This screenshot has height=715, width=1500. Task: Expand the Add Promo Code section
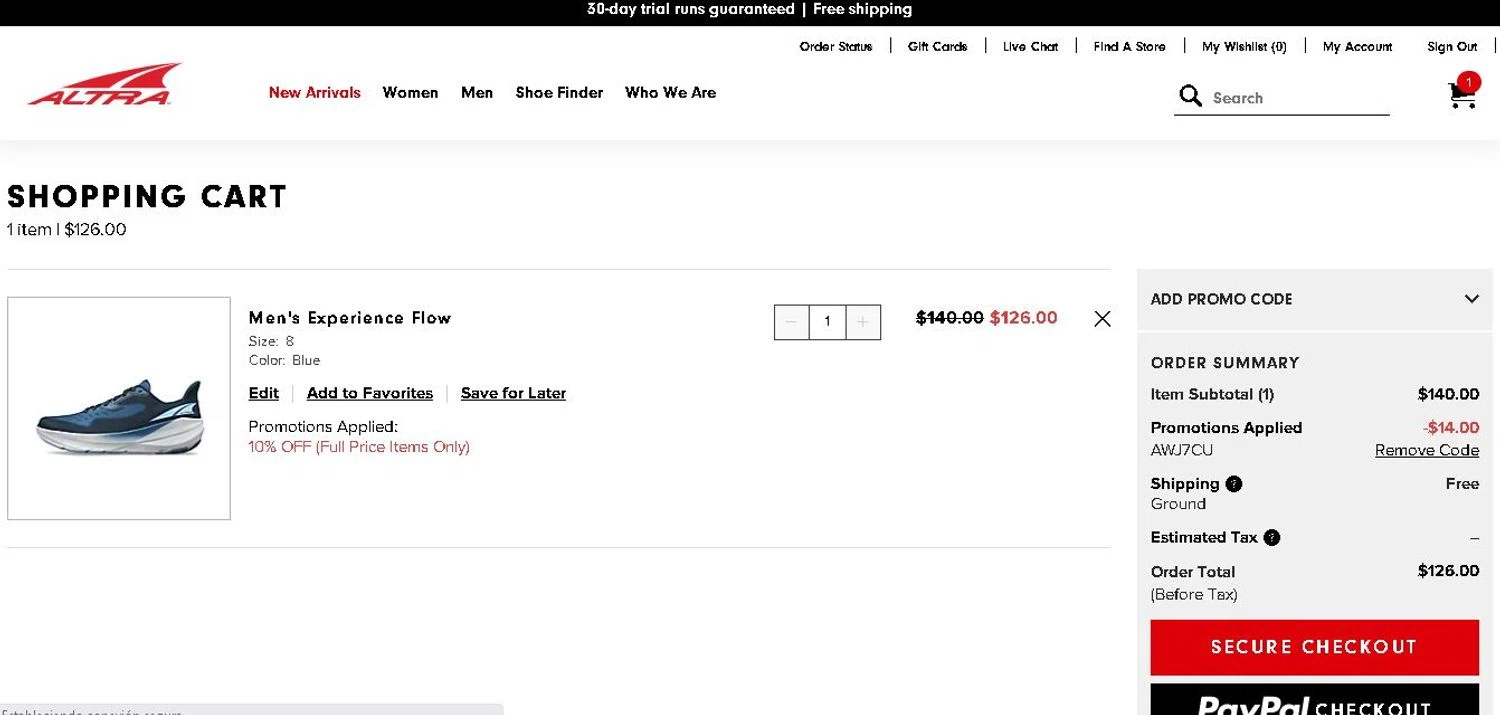pos(1471,299)
